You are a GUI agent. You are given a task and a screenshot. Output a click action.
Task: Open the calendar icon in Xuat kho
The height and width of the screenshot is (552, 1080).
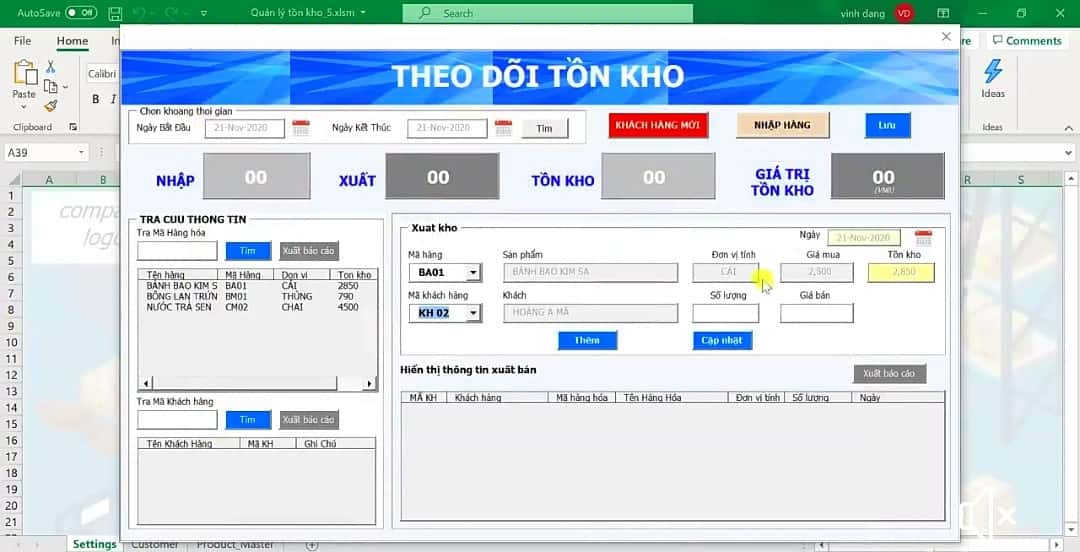coord(924,238)
